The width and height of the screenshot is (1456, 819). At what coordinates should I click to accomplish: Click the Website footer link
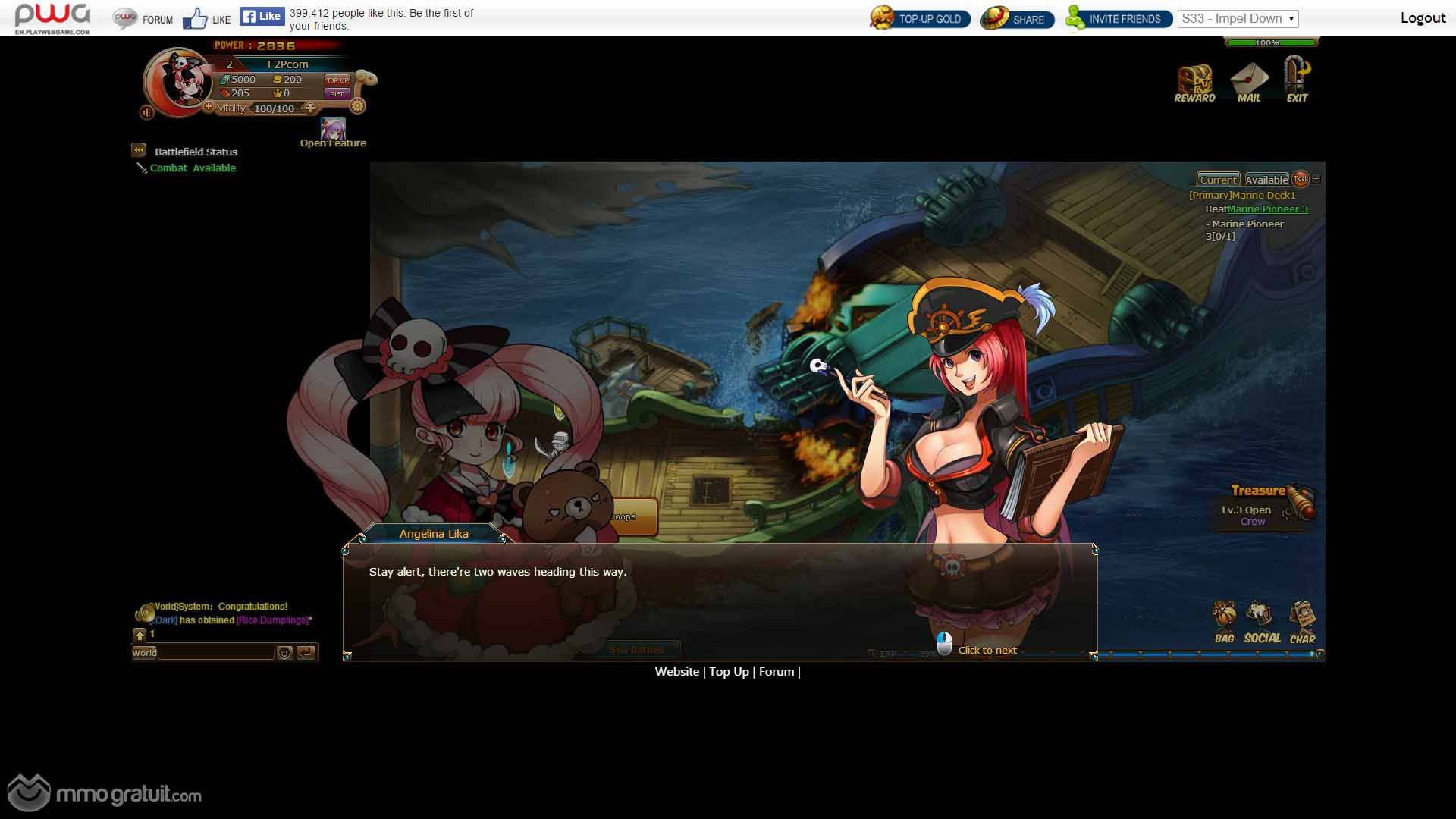677,671
